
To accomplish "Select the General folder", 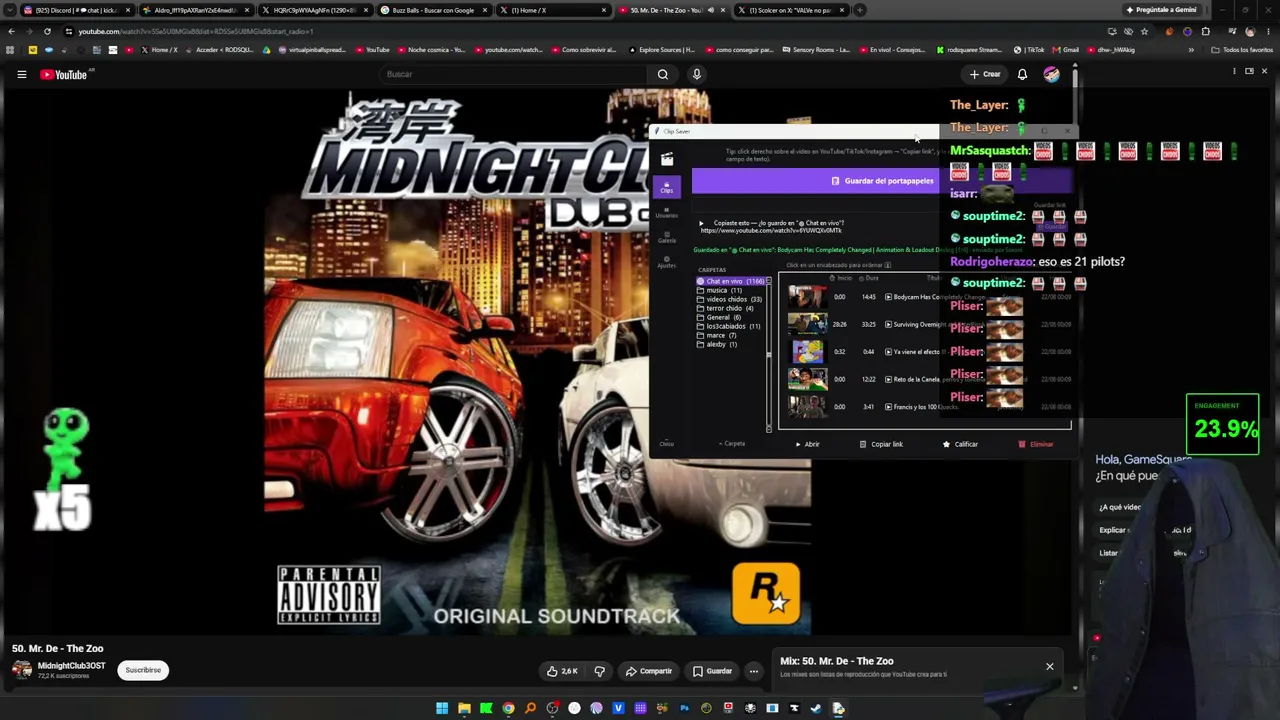I will coord(719,317).
